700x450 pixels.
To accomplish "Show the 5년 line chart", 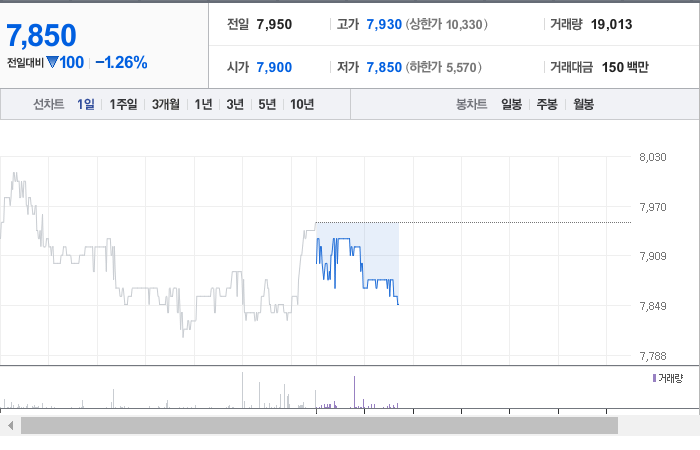I will (x=267, y=104).
